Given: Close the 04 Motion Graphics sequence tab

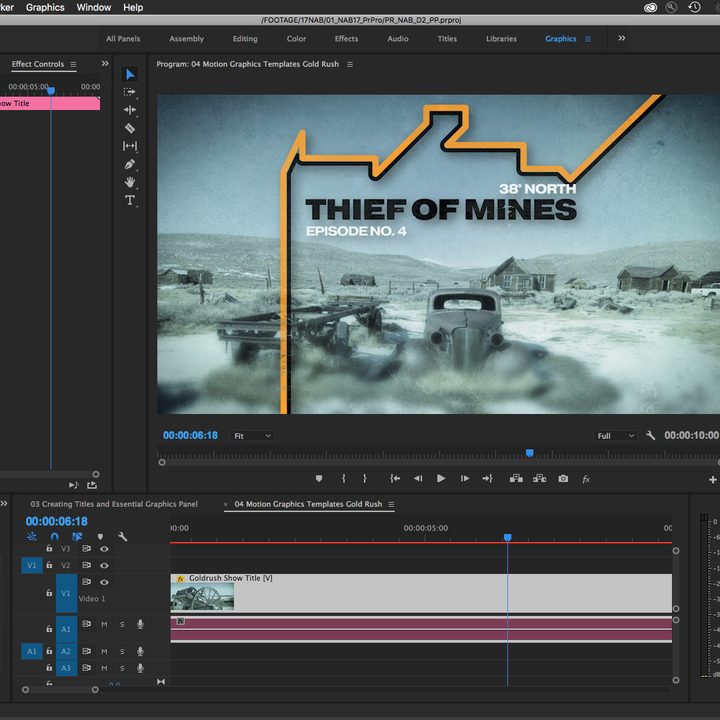Looking at the screenshot, I should (x=225, y=504).
